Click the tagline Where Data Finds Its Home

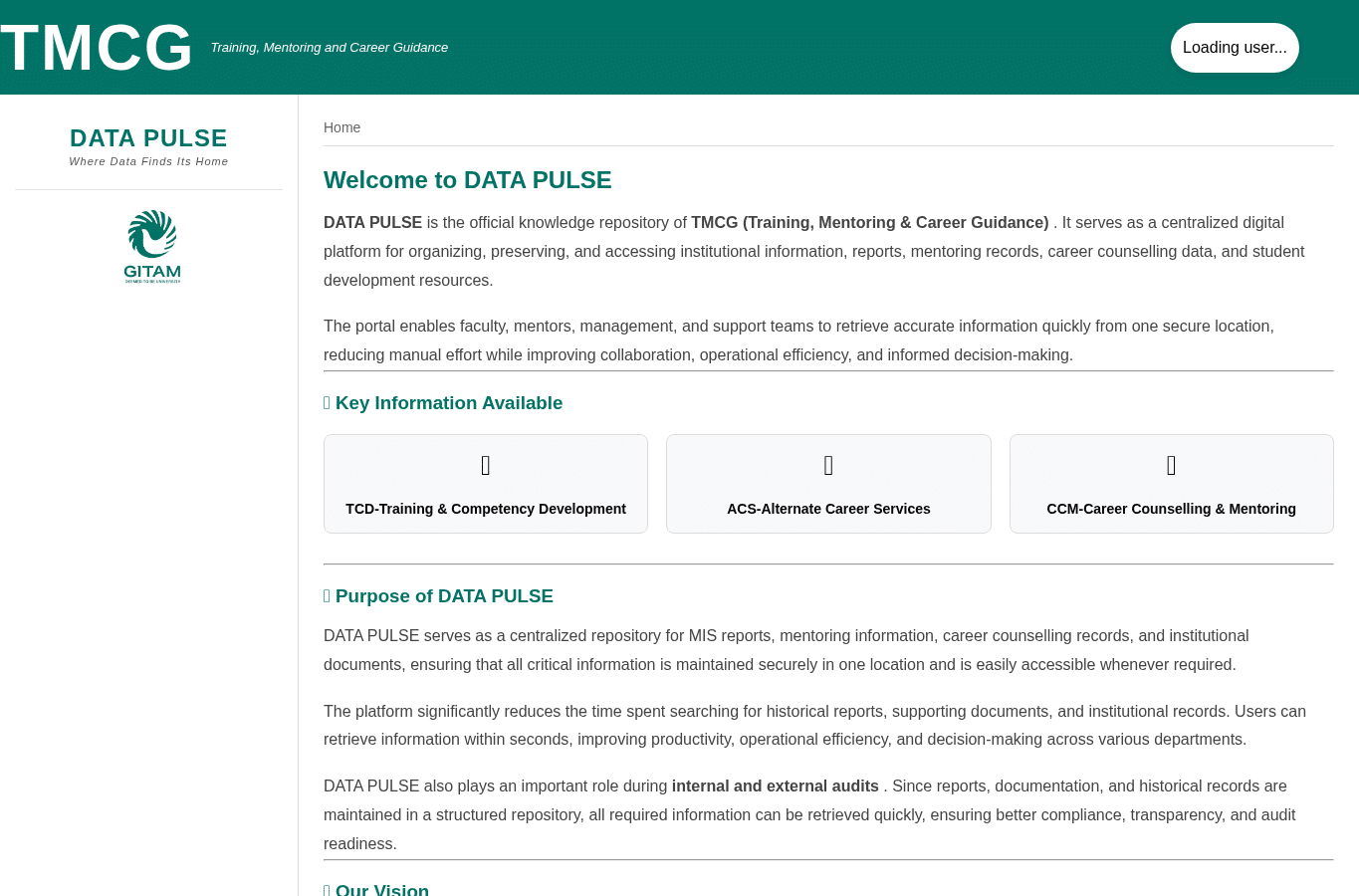click(x=148, y=161)
